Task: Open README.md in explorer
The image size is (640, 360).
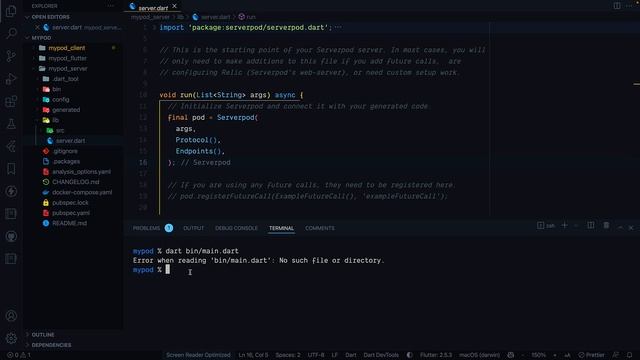Action: pos(69,223)
